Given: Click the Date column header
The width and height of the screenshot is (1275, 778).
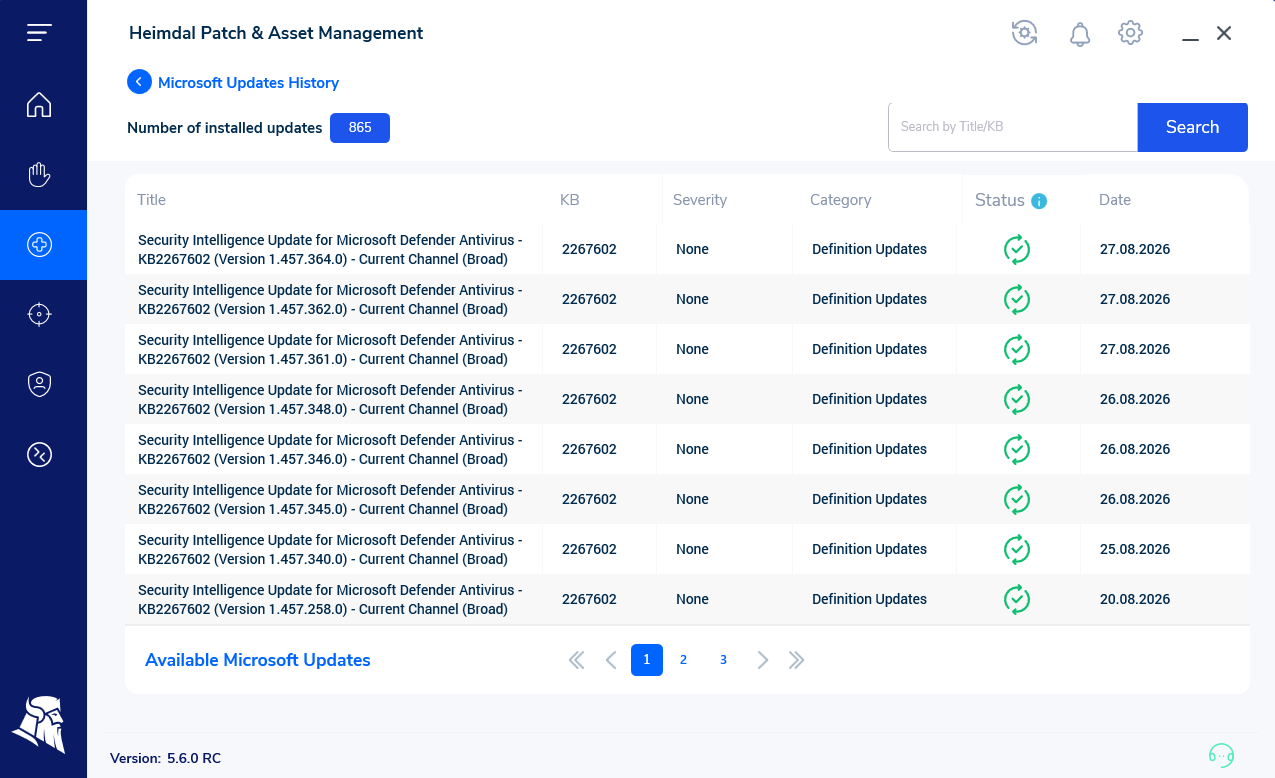Looking at the screenshot, I should (1115, 200).
